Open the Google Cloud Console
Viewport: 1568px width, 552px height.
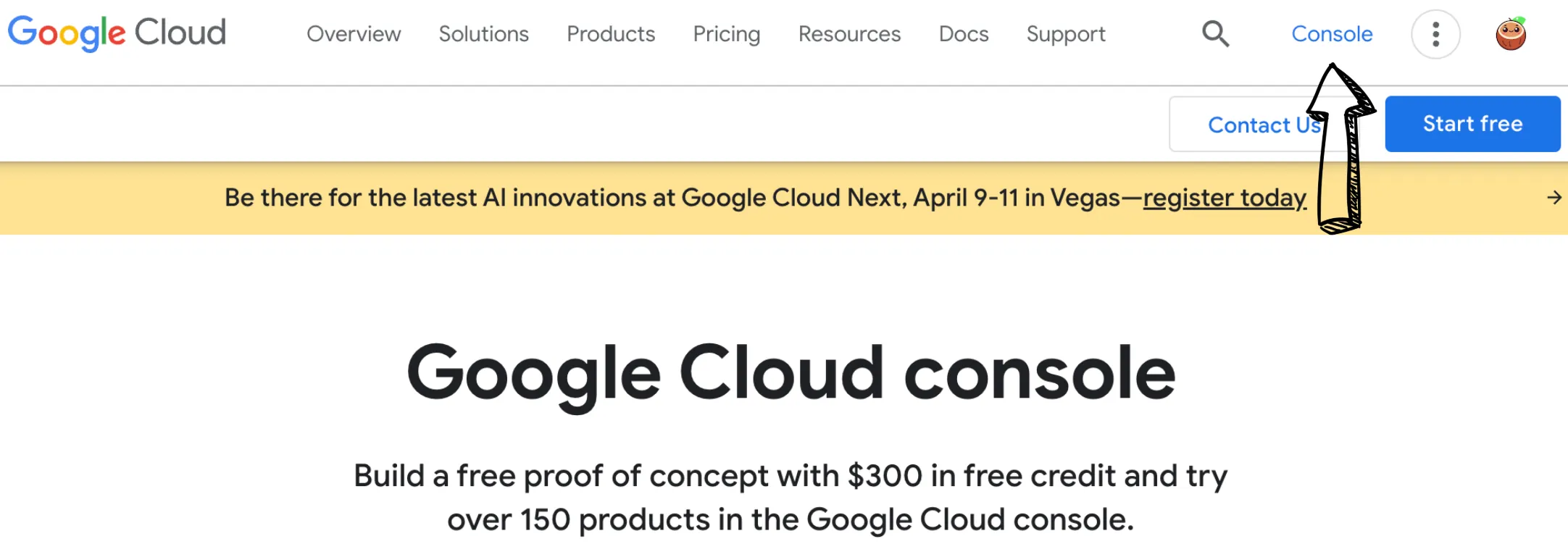[1332, 33]
